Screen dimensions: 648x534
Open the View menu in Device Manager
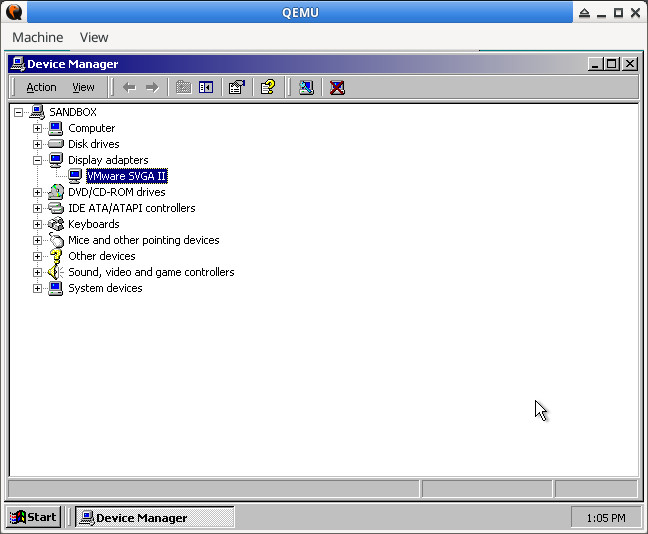[83, 87]
